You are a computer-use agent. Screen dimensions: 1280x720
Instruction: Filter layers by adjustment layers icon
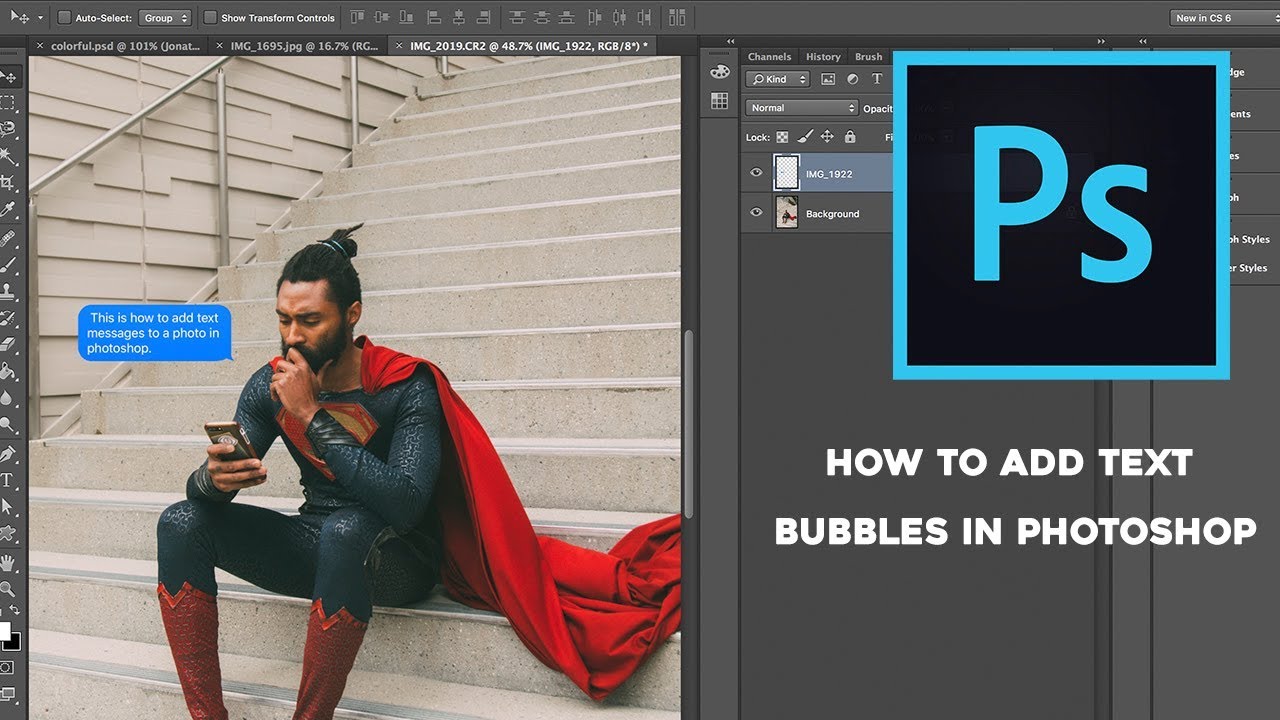853,79
